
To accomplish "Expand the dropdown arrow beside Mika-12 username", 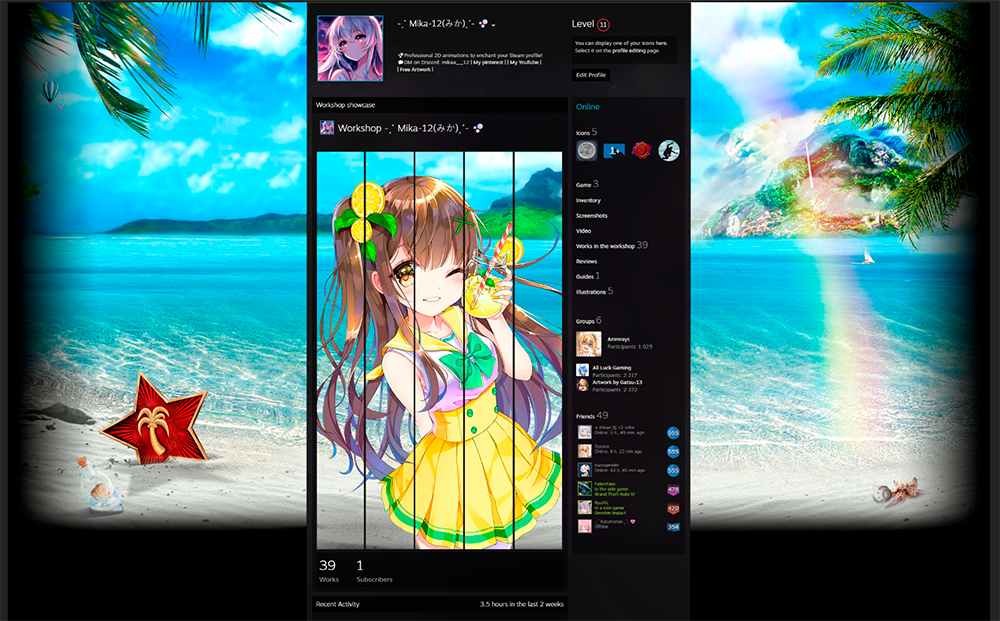I will tap(494, 25).
